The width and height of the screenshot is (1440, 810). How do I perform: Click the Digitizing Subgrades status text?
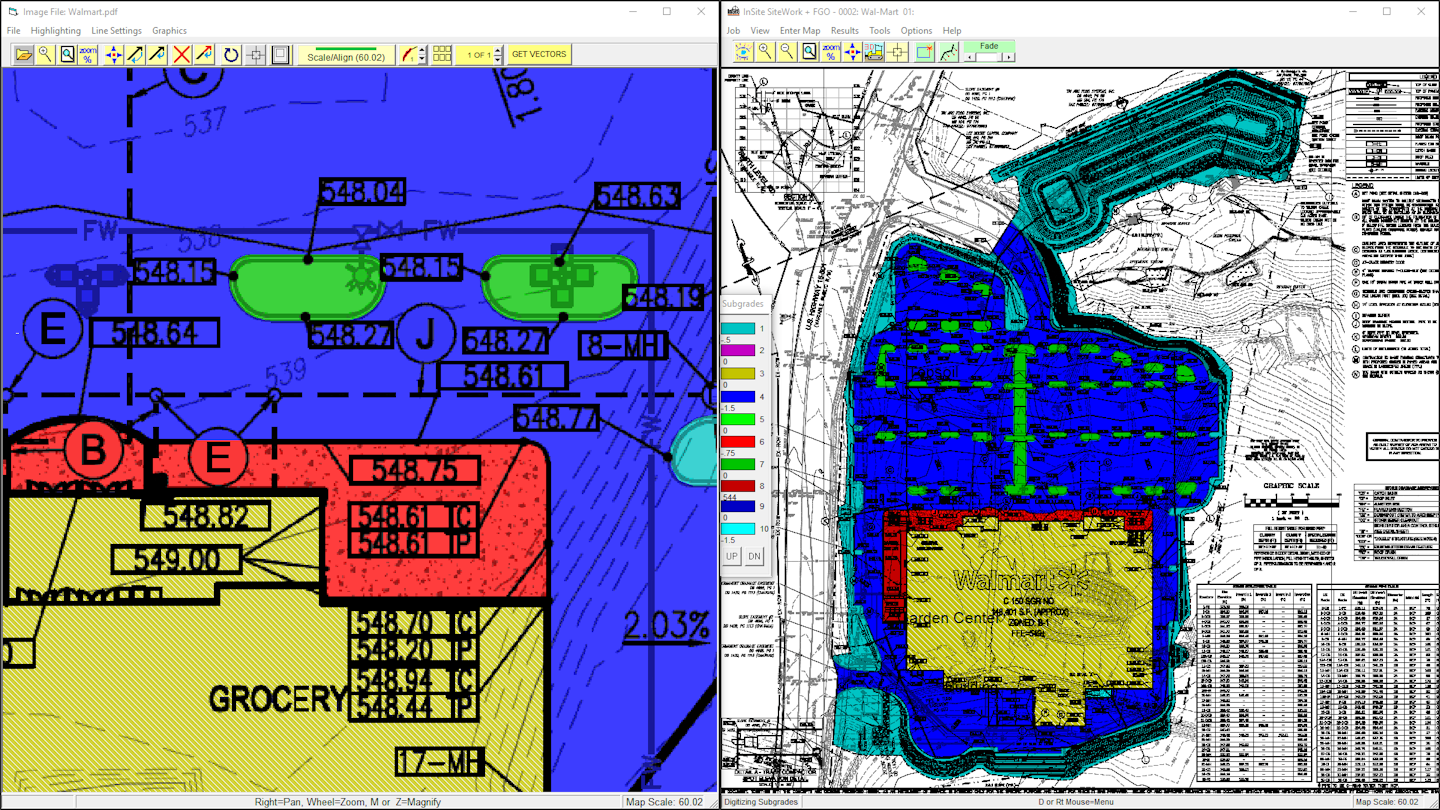(761, 802)
